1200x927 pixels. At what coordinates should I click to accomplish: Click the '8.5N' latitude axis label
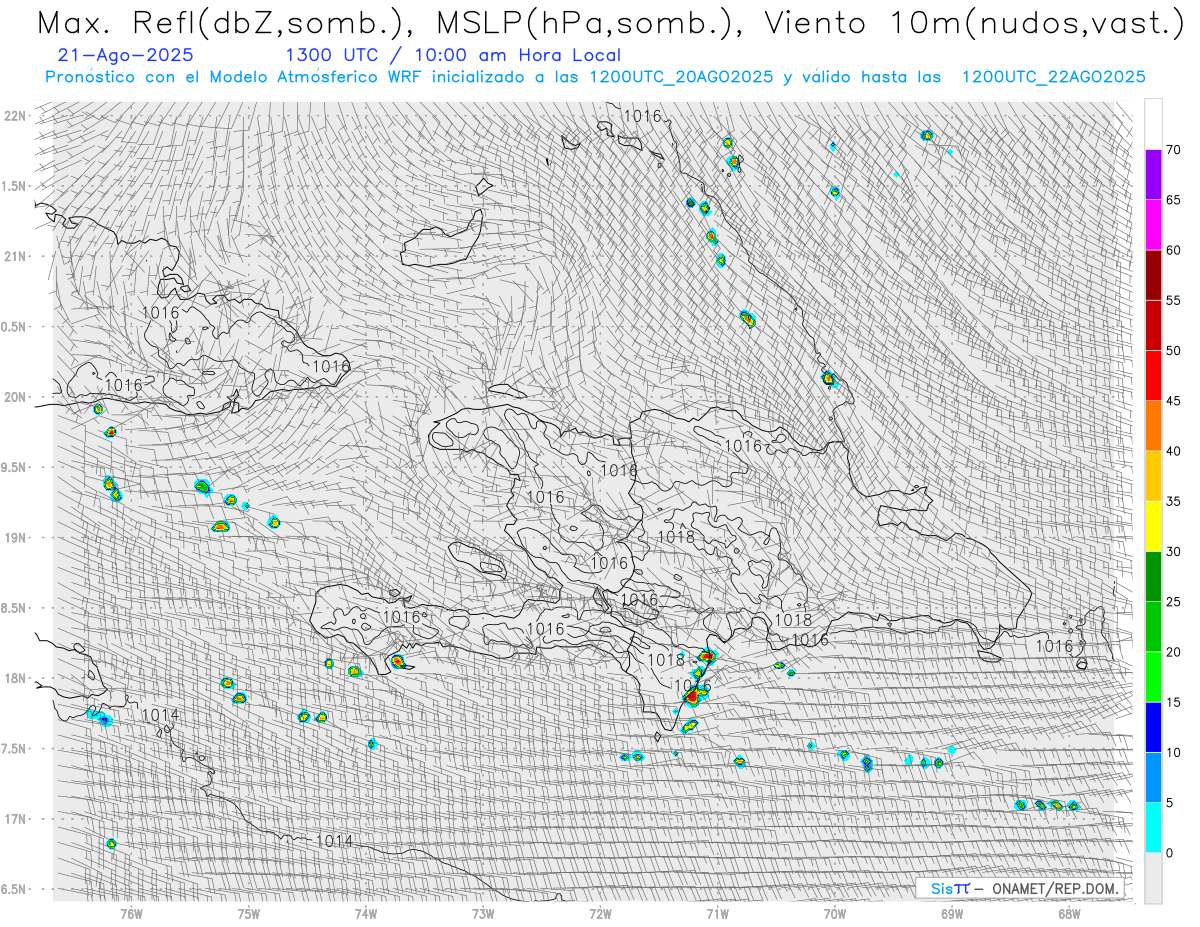click(15, 608)
